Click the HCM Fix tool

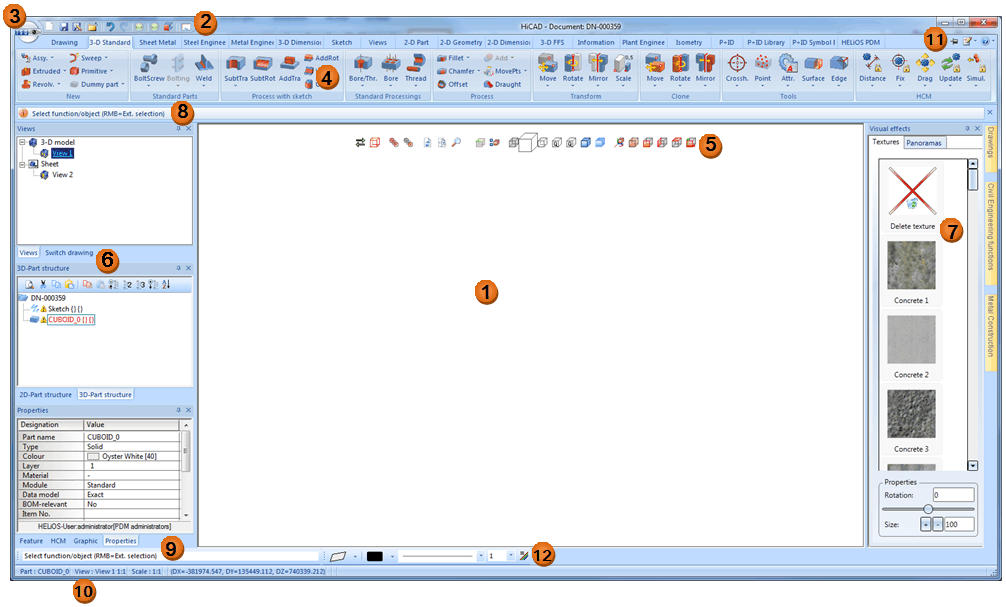pyautogui.click(x=899, y=68)
